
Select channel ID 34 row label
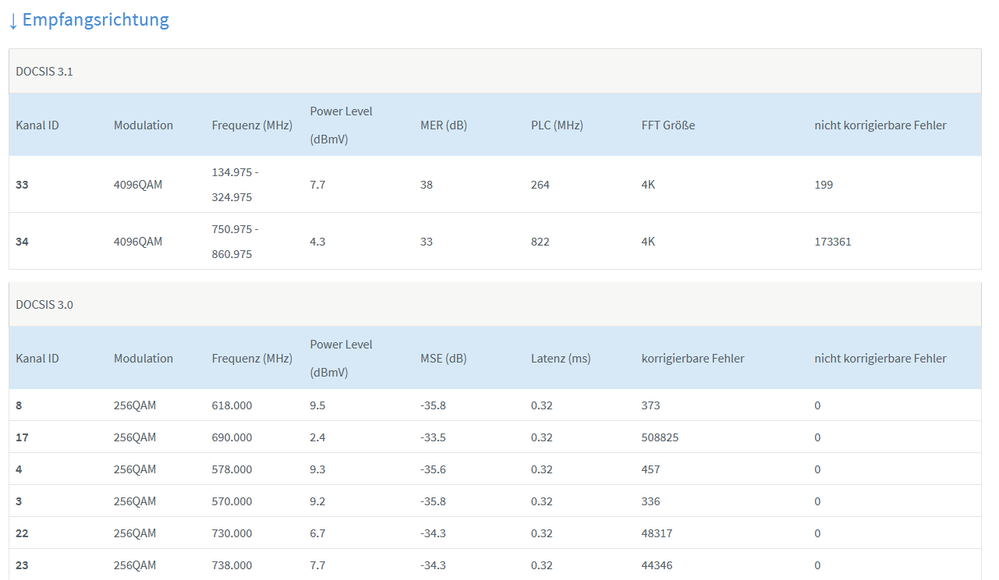tap(22, 242)
